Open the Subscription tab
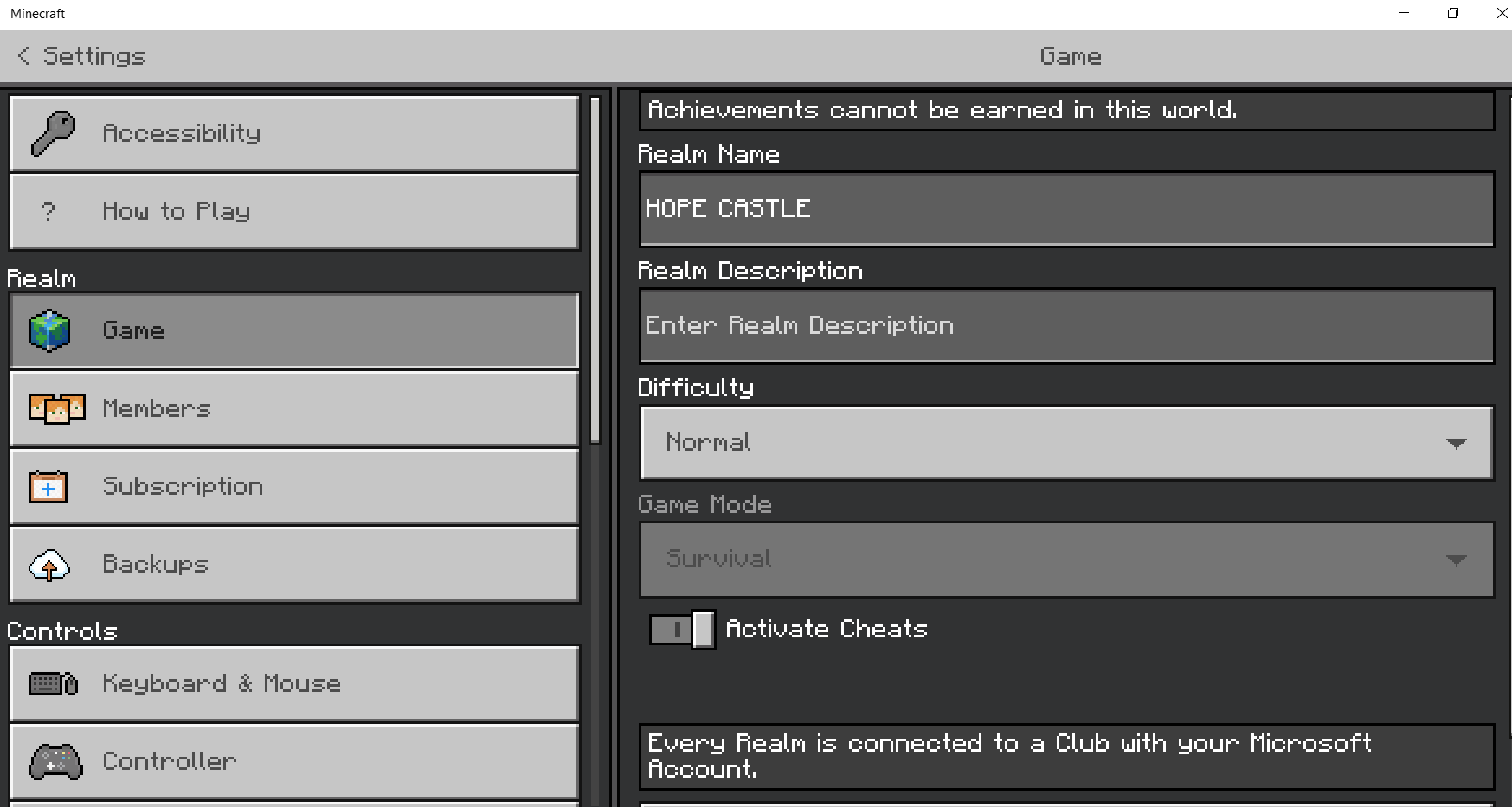Screen dimensions: 1512x807 [x=294, y=486]
